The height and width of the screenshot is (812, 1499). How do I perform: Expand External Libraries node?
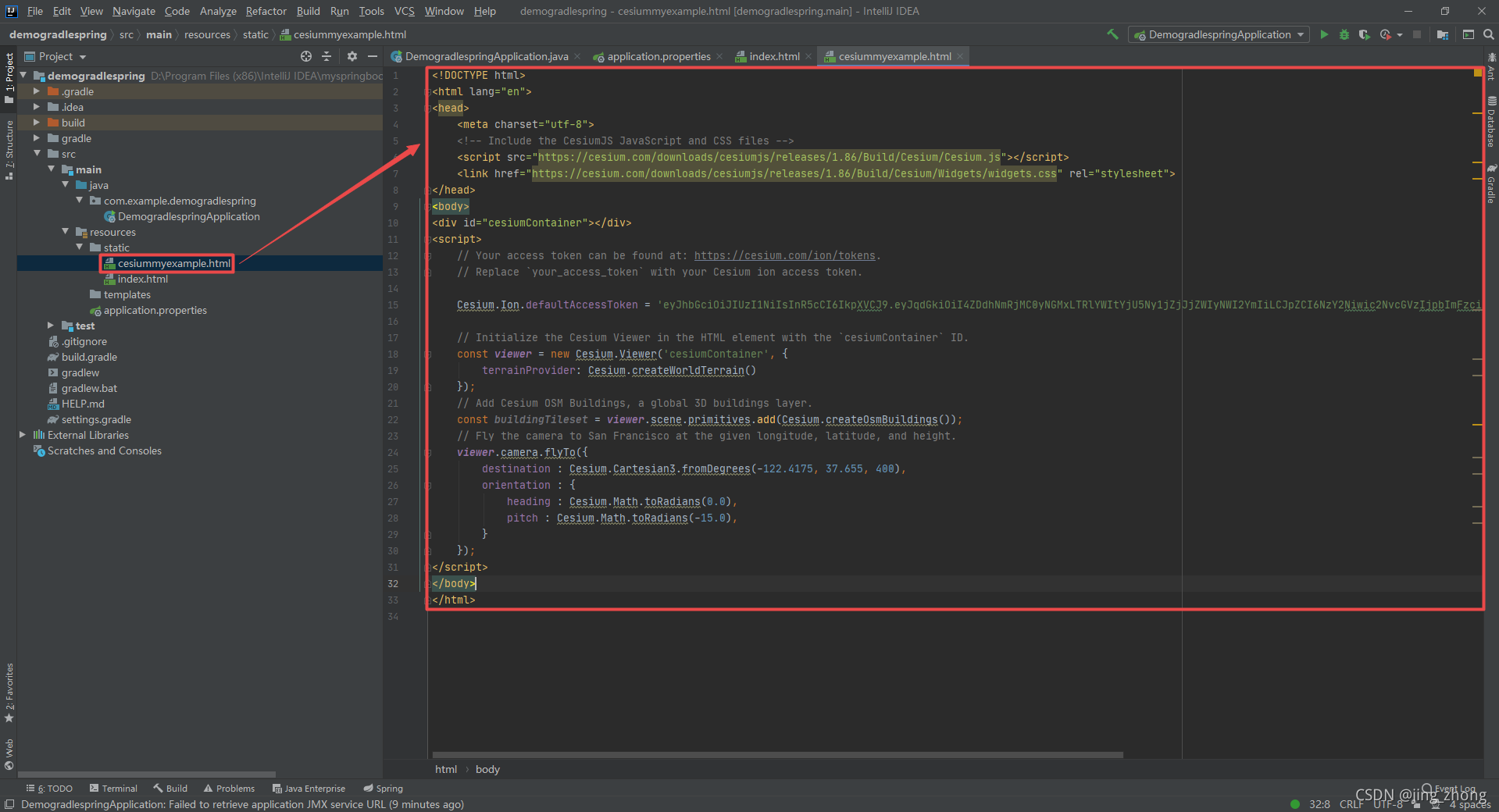[22, 435]
